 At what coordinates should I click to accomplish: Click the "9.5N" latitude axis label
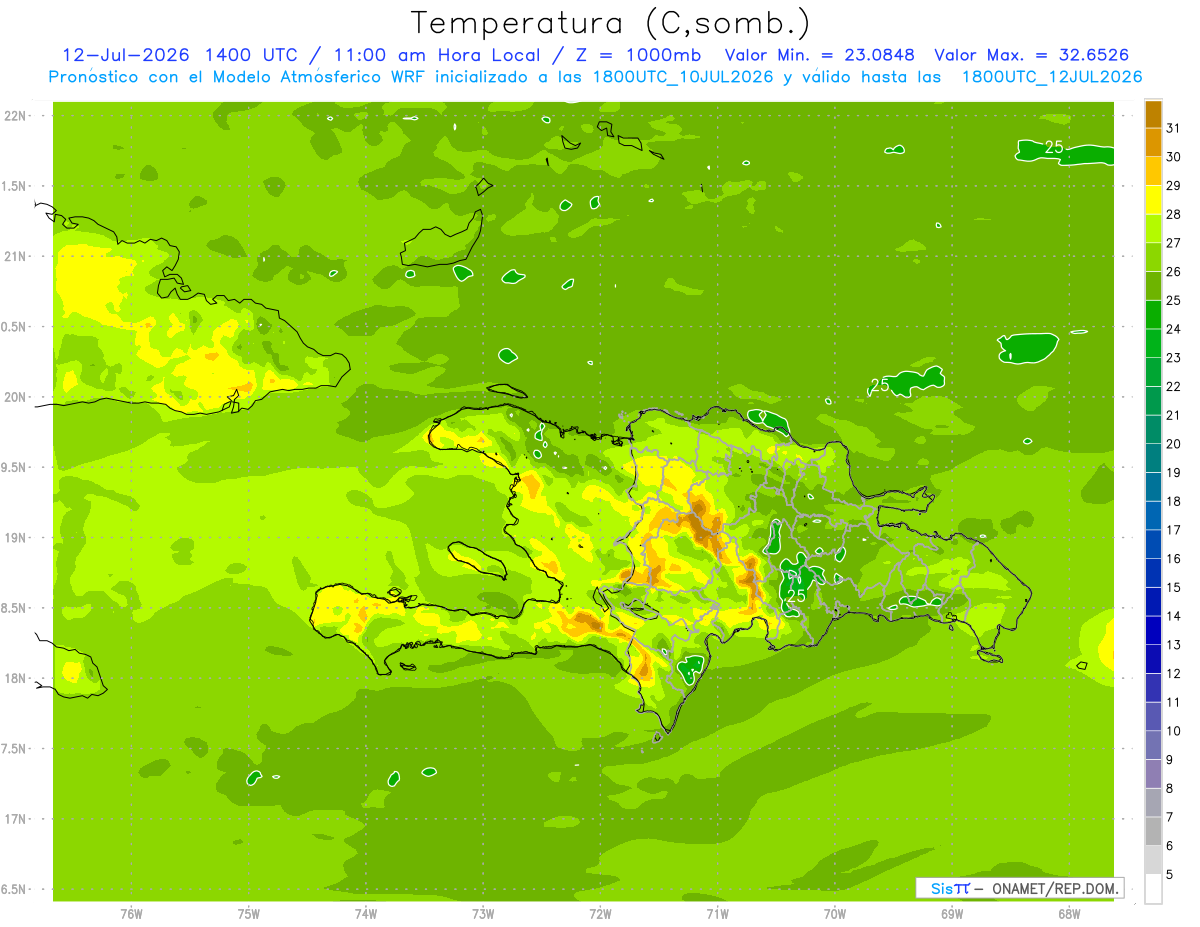[15, 468]
